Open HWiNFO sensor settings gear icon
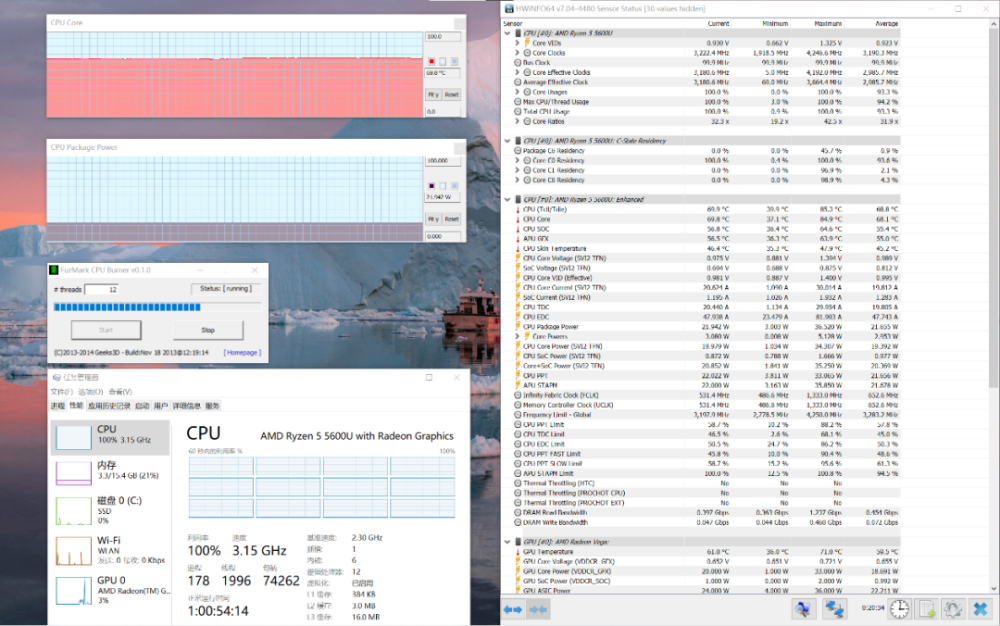 (x=953, y=608)
